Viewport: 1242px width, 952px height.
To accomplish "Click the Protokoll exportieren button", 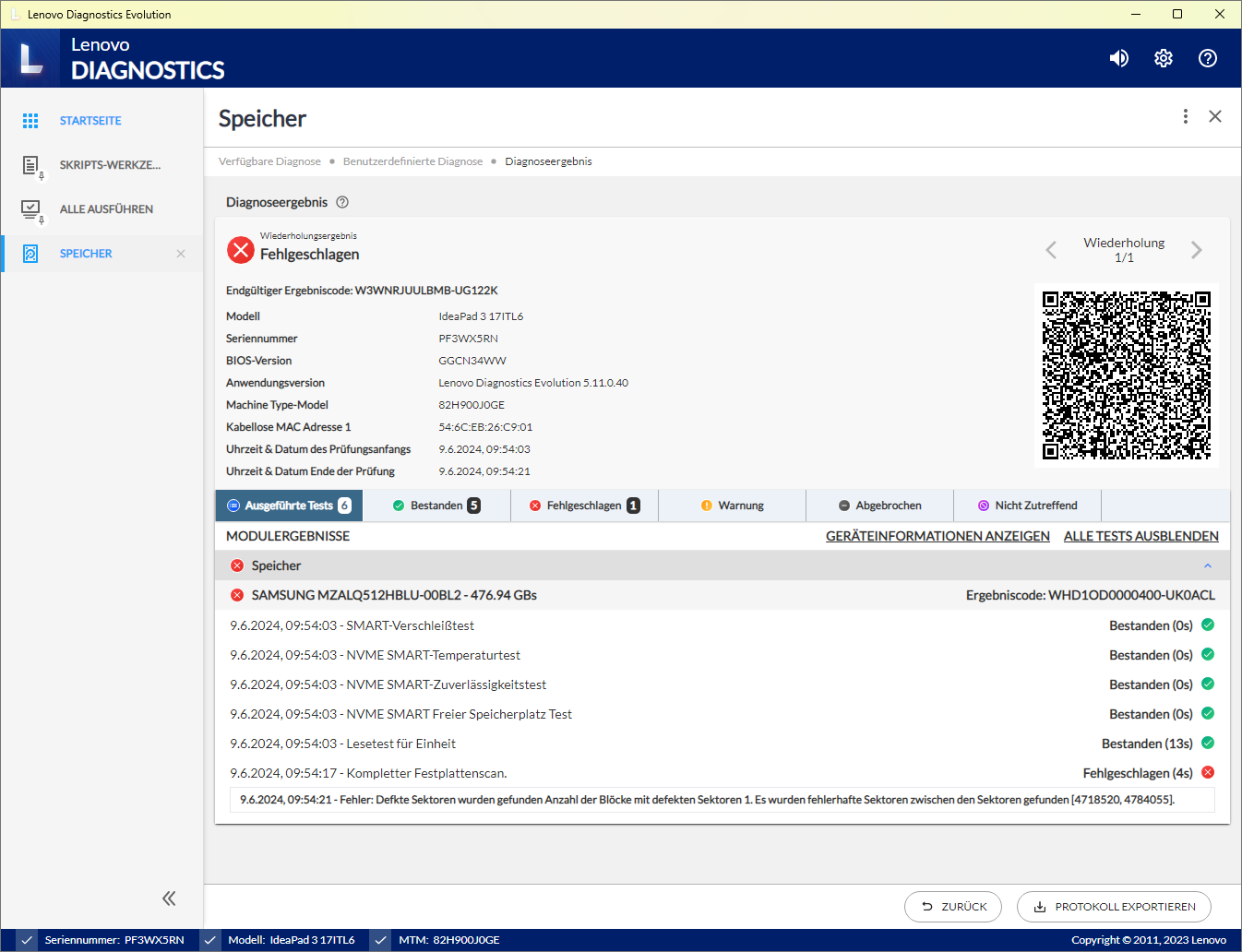I will coord(1114,907).
